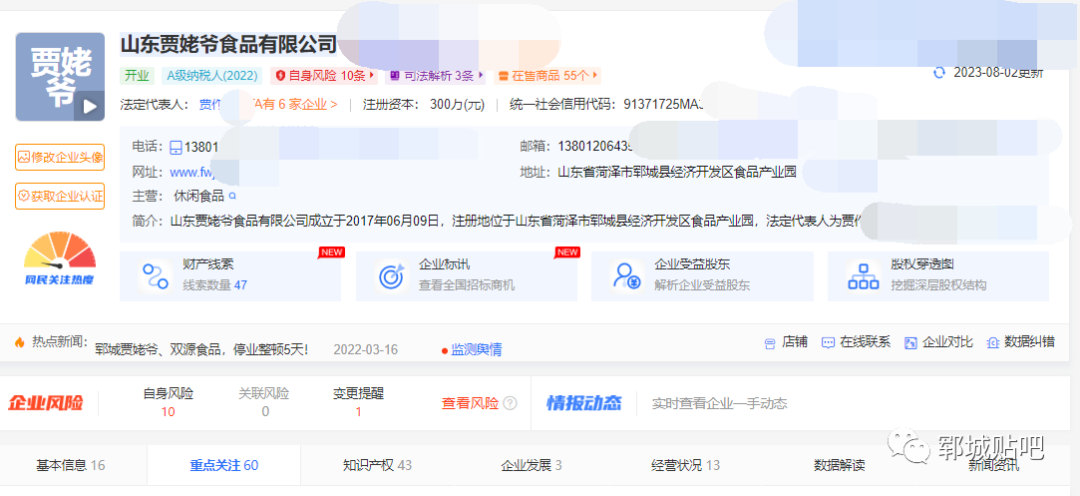This screenshot has height=496, width=1080.
Task: Click 查看风险 link
Action: coord(470,403)
